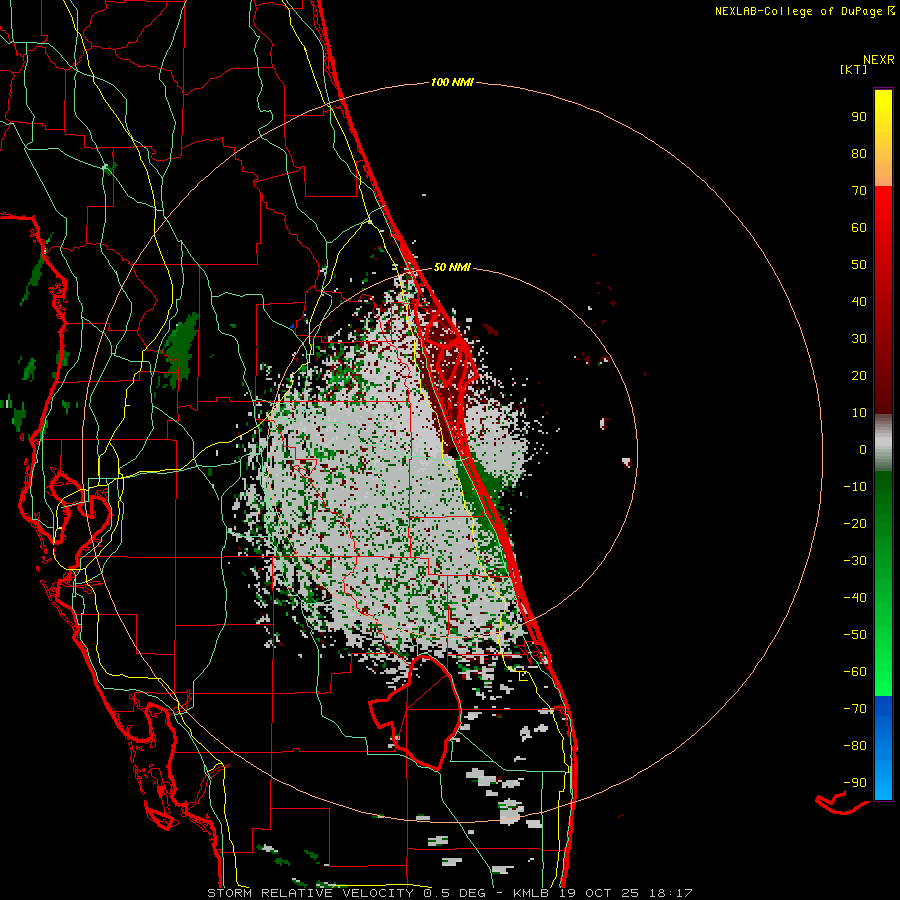Click the -90 value on the velocity scale
This screenshot has width=900, height=900.
[x=855, y=783]
